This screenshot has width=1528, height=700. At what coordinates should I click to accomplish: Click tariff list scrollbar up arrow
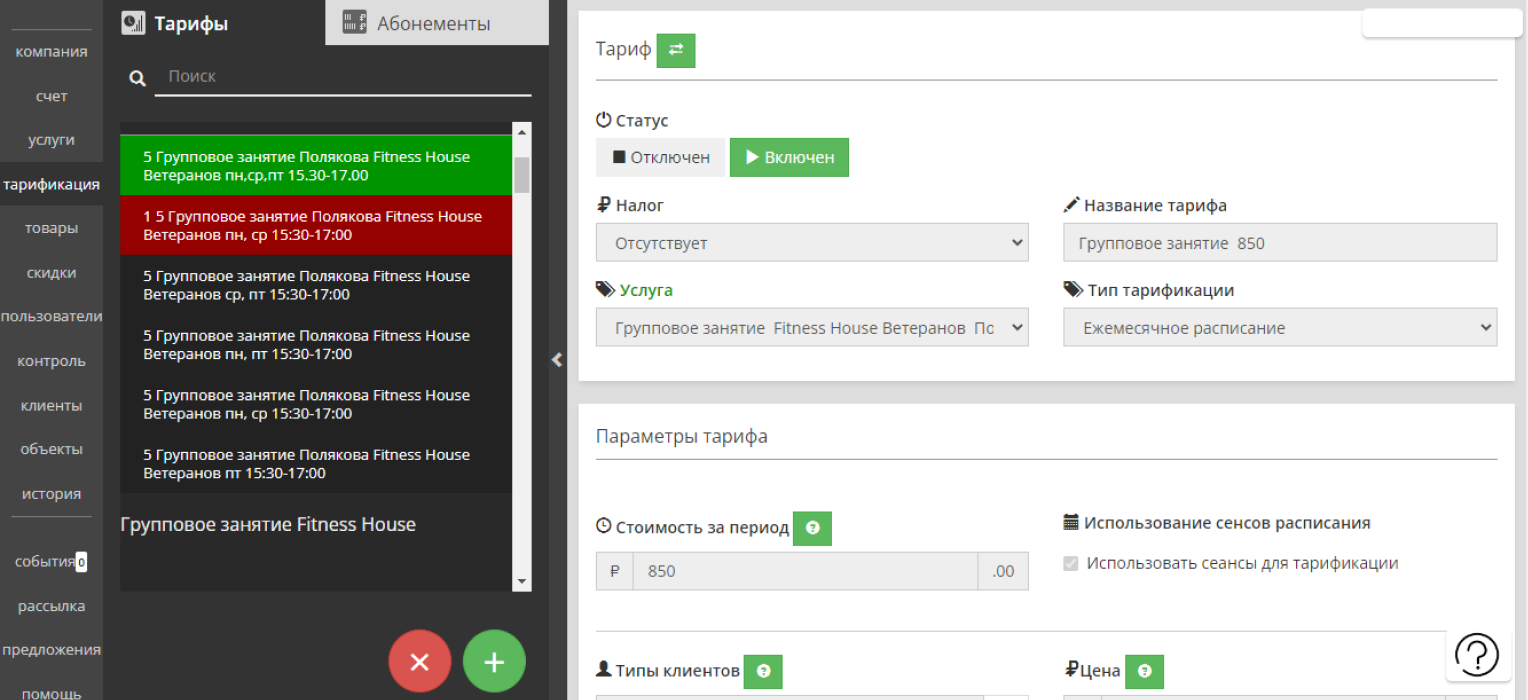coord(521,131)
